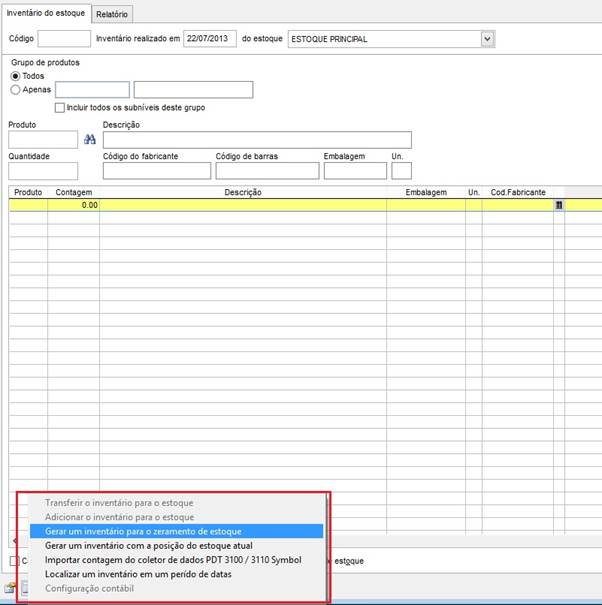This screenshot has width=602, height=605.
Task: Click the Produto column header in the grid
Action: (x=28, y=192)
